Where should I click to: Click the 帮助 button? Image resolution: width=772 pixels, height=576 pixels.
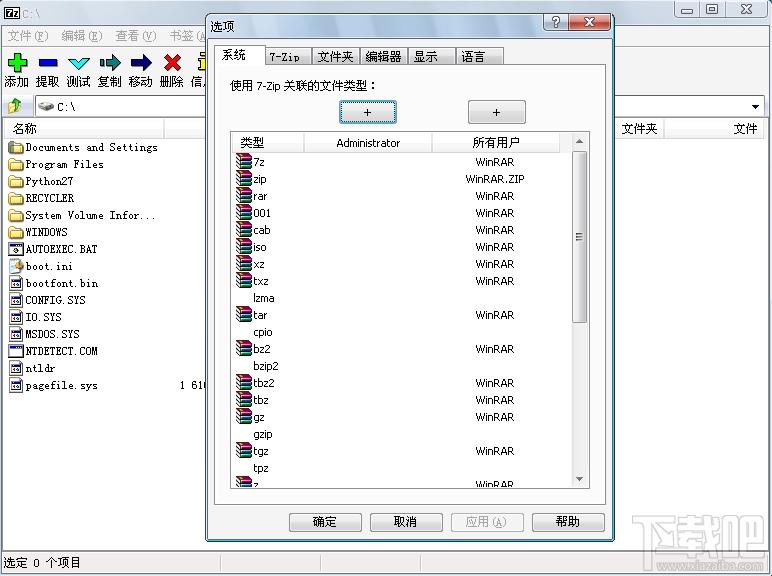[568, 522]
